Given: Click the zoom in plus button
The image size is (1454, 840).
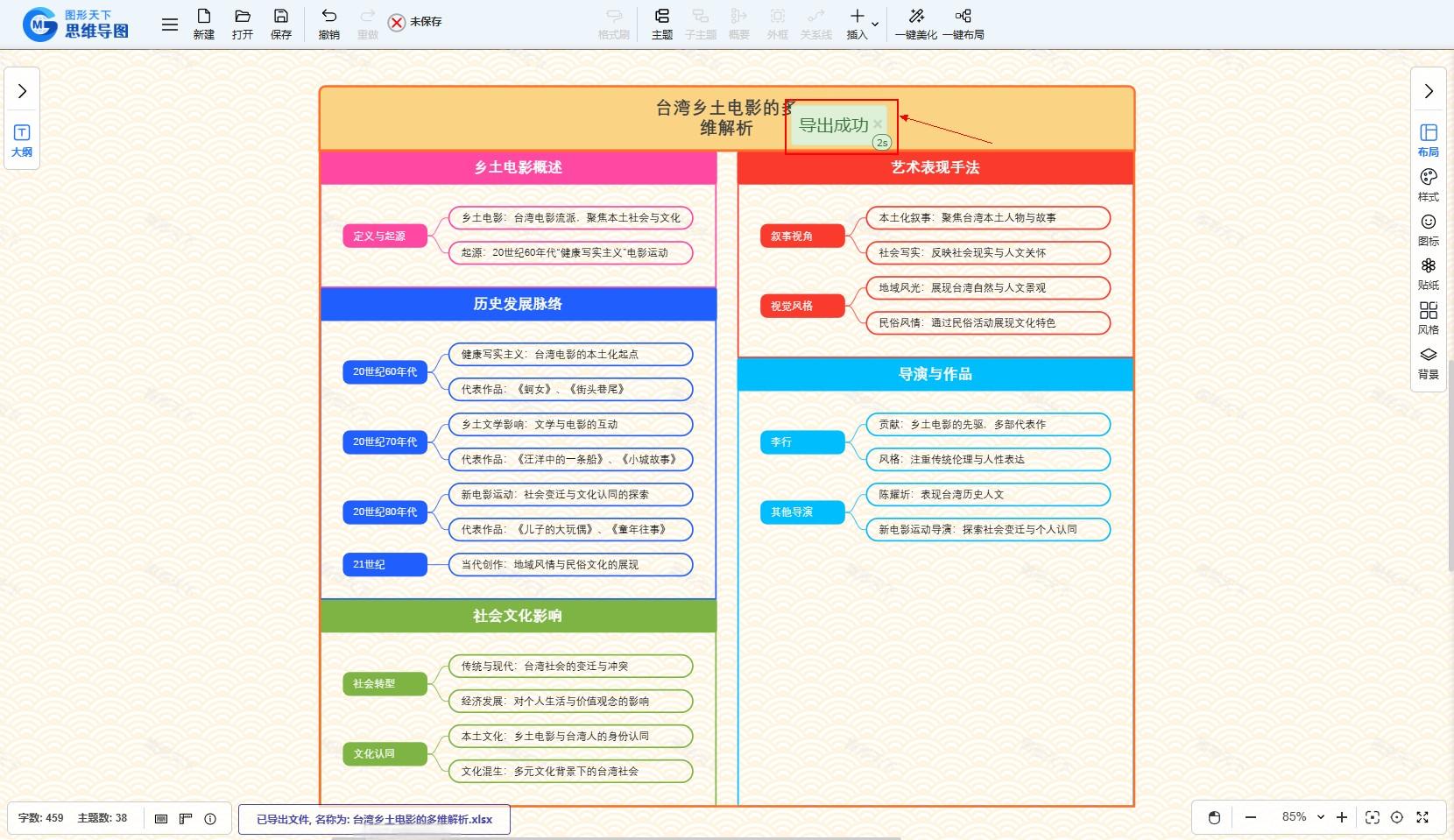Looking at the screenshot, I should (1341, 817).
